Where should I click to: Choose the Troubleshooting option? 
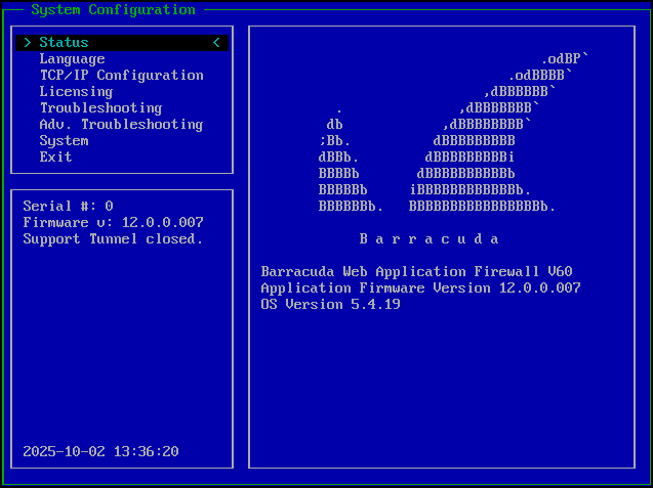click(x=100, y=108)
